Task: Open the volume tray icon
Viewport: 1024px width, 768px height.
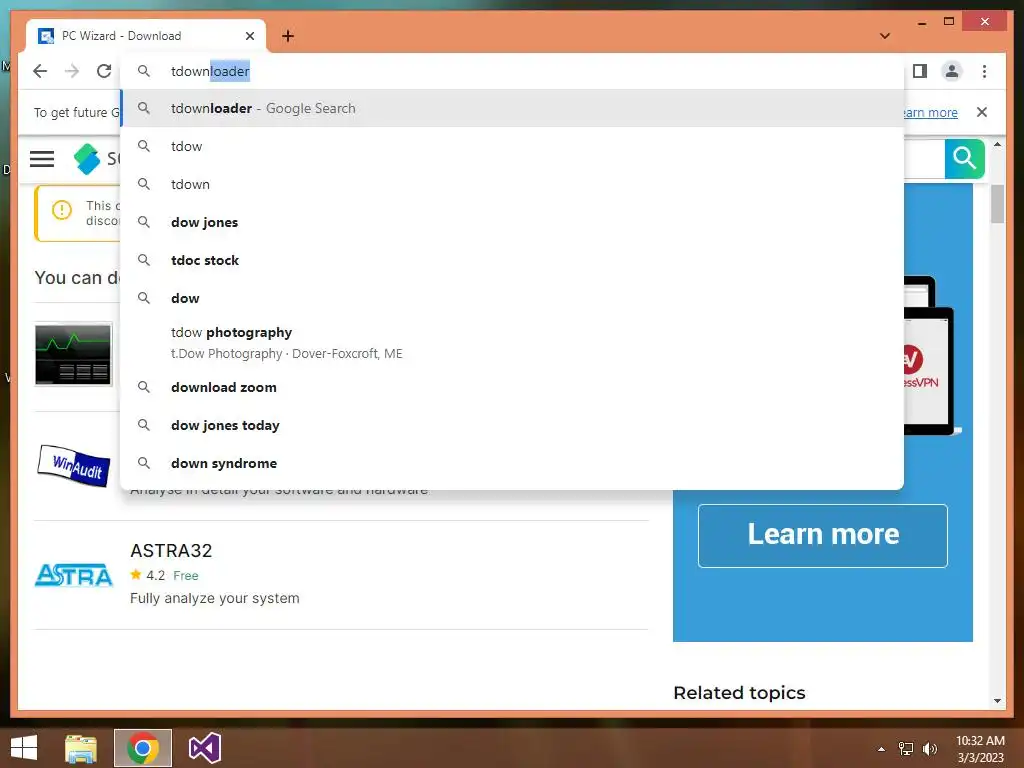Action: (930, 749)
